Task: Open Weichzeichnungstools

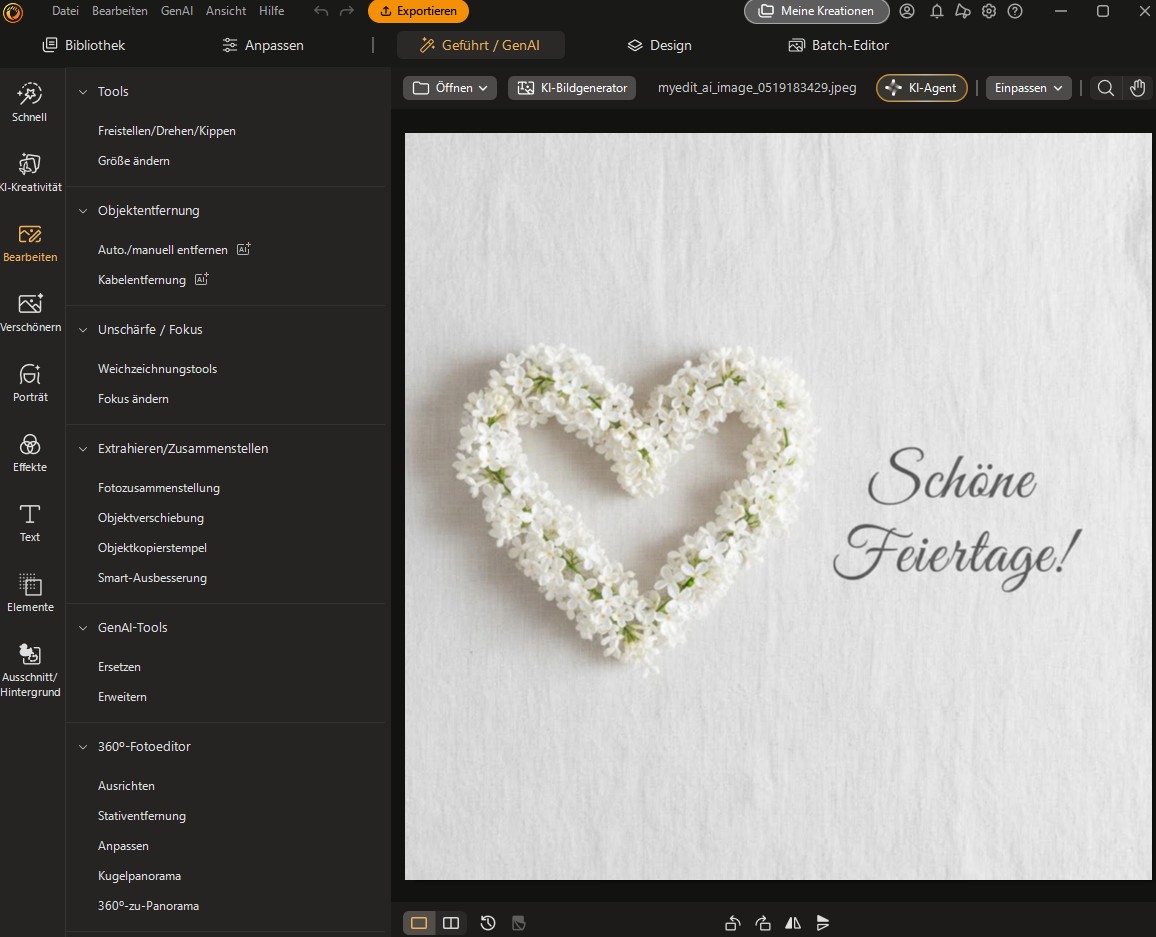Action: pyautogui.click(x=157, y=369)
